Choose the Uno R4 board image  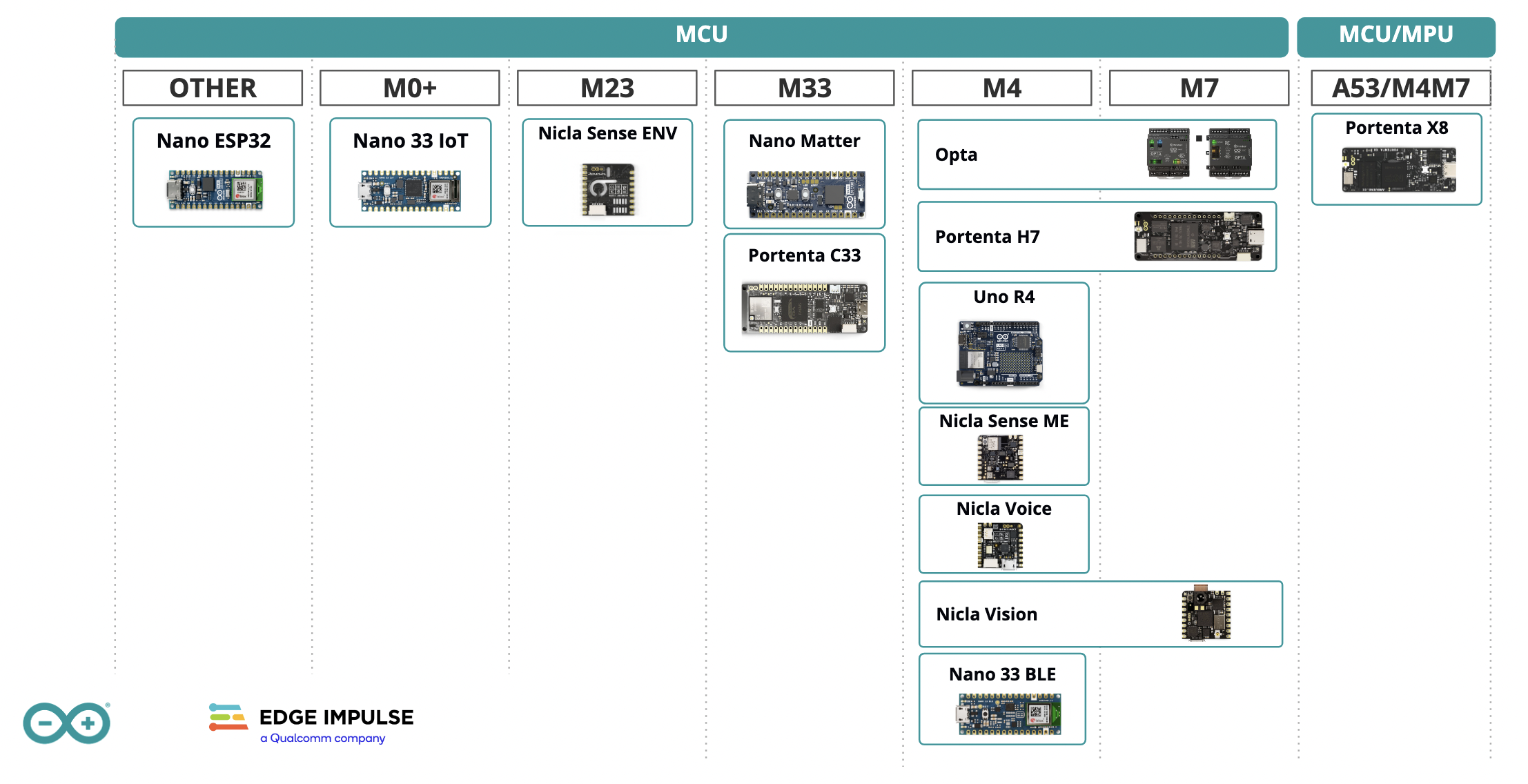[1000, 353]
